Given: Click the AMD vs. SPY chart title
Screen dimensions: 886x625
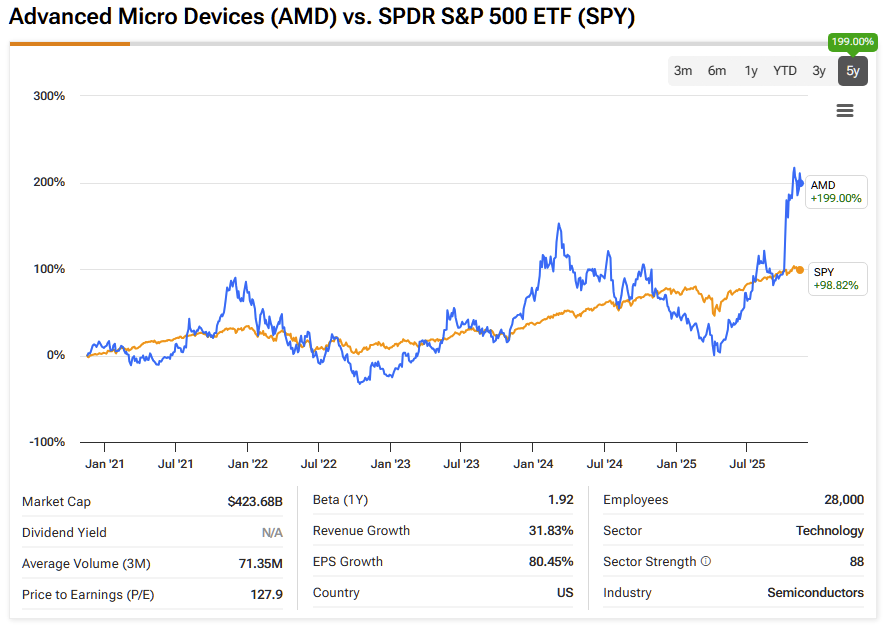Looking at the screenshot, I should coord(322,18).
